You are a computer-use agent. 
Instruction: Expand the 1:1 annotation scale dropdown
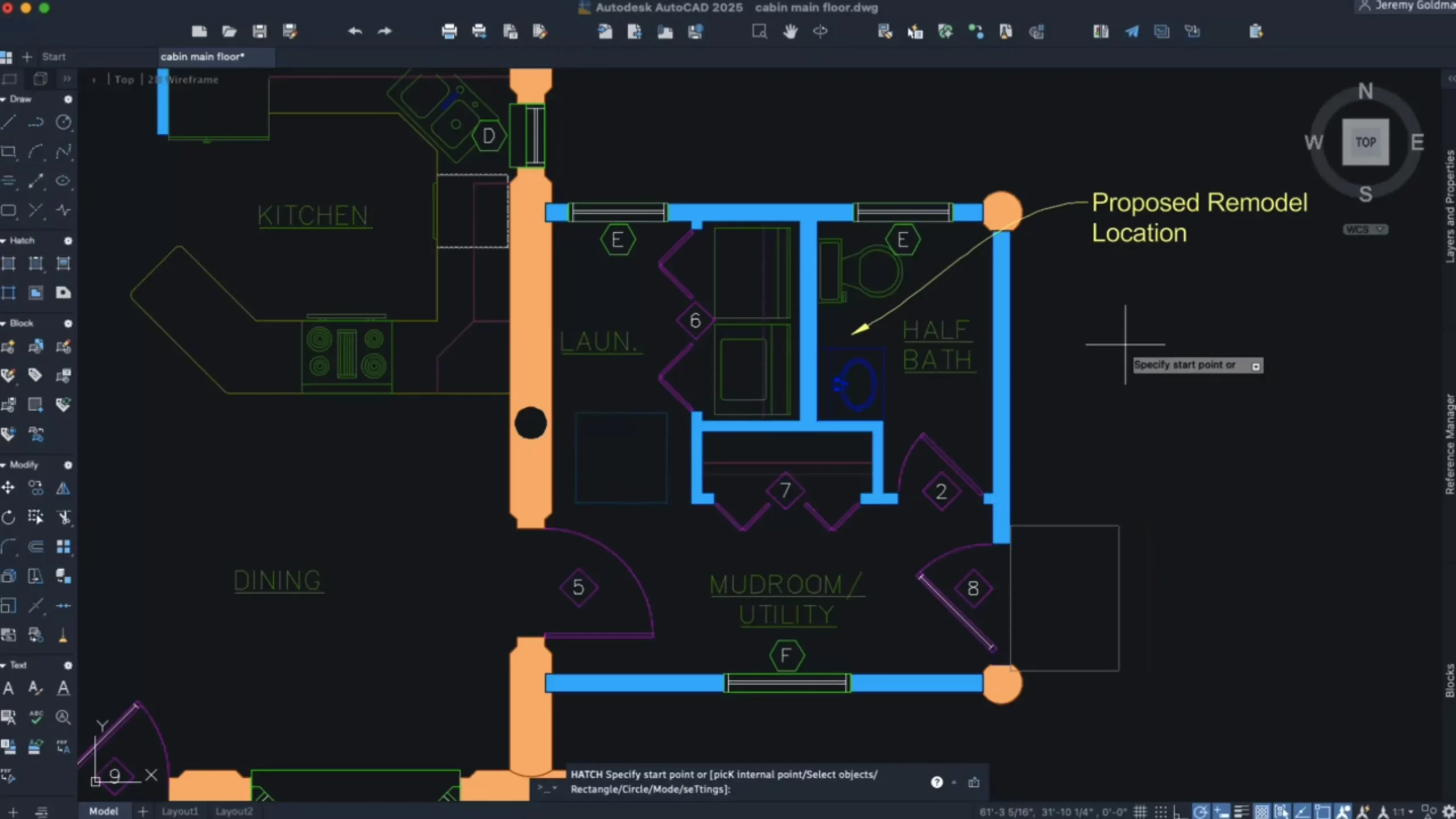point(1410,810)
